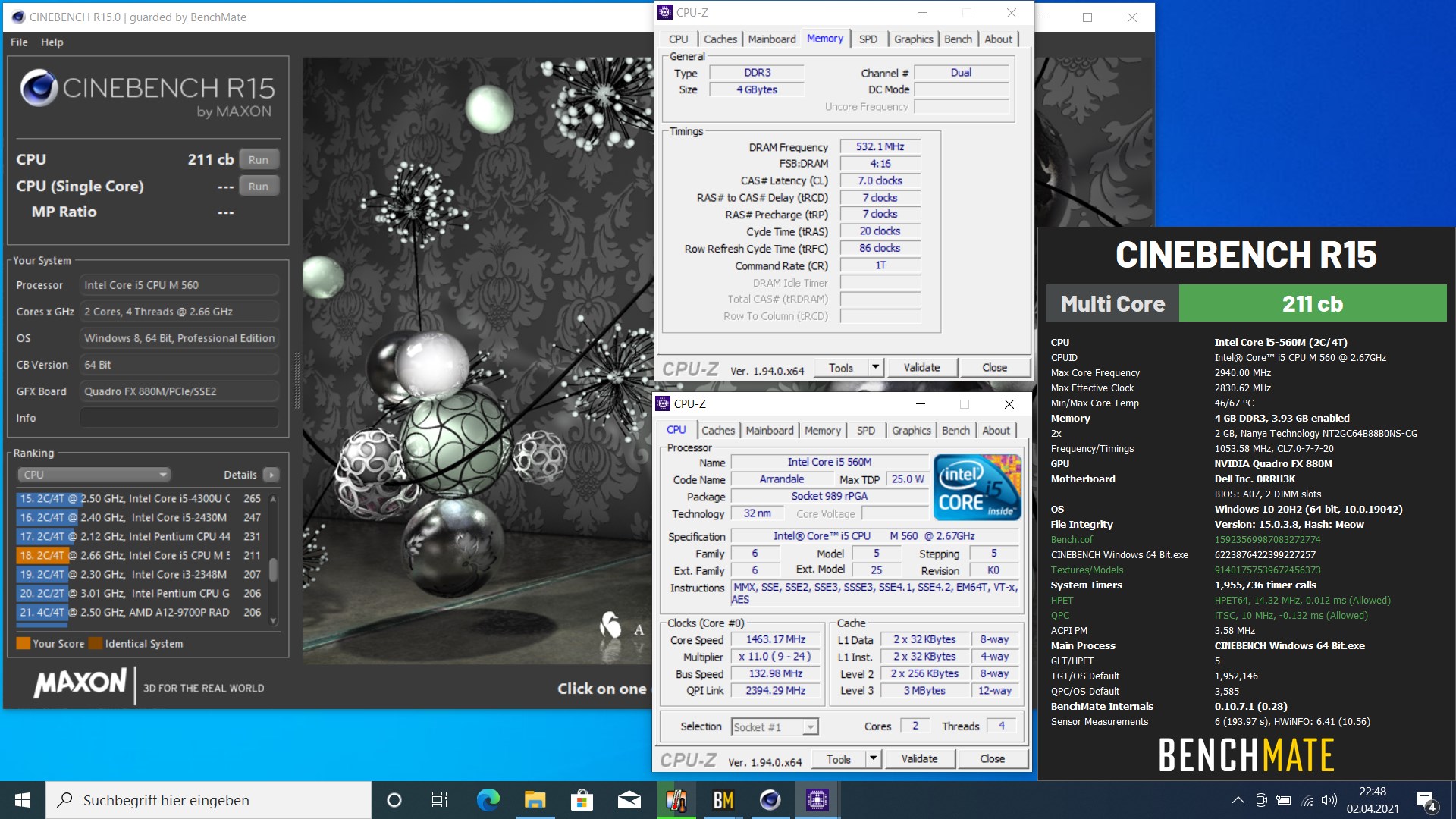Open network Wi-Fi status in tray
1456x819 pixels.
[1307, 800]
